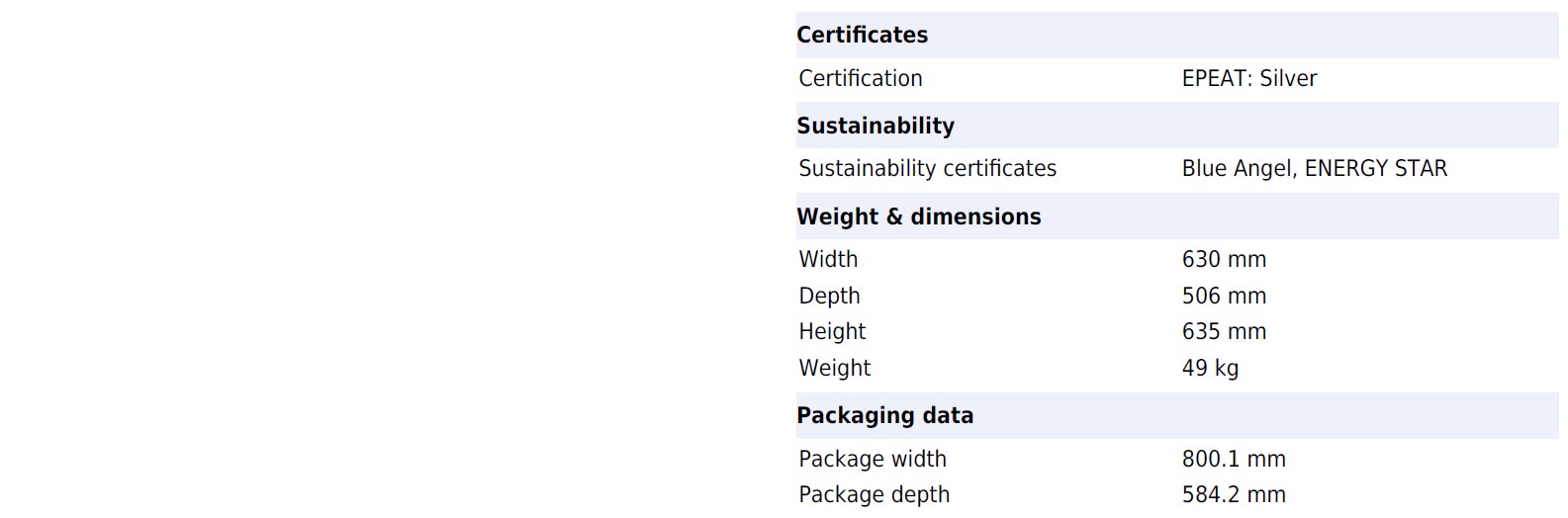Click the 630 mm width value

point(1224,260)
